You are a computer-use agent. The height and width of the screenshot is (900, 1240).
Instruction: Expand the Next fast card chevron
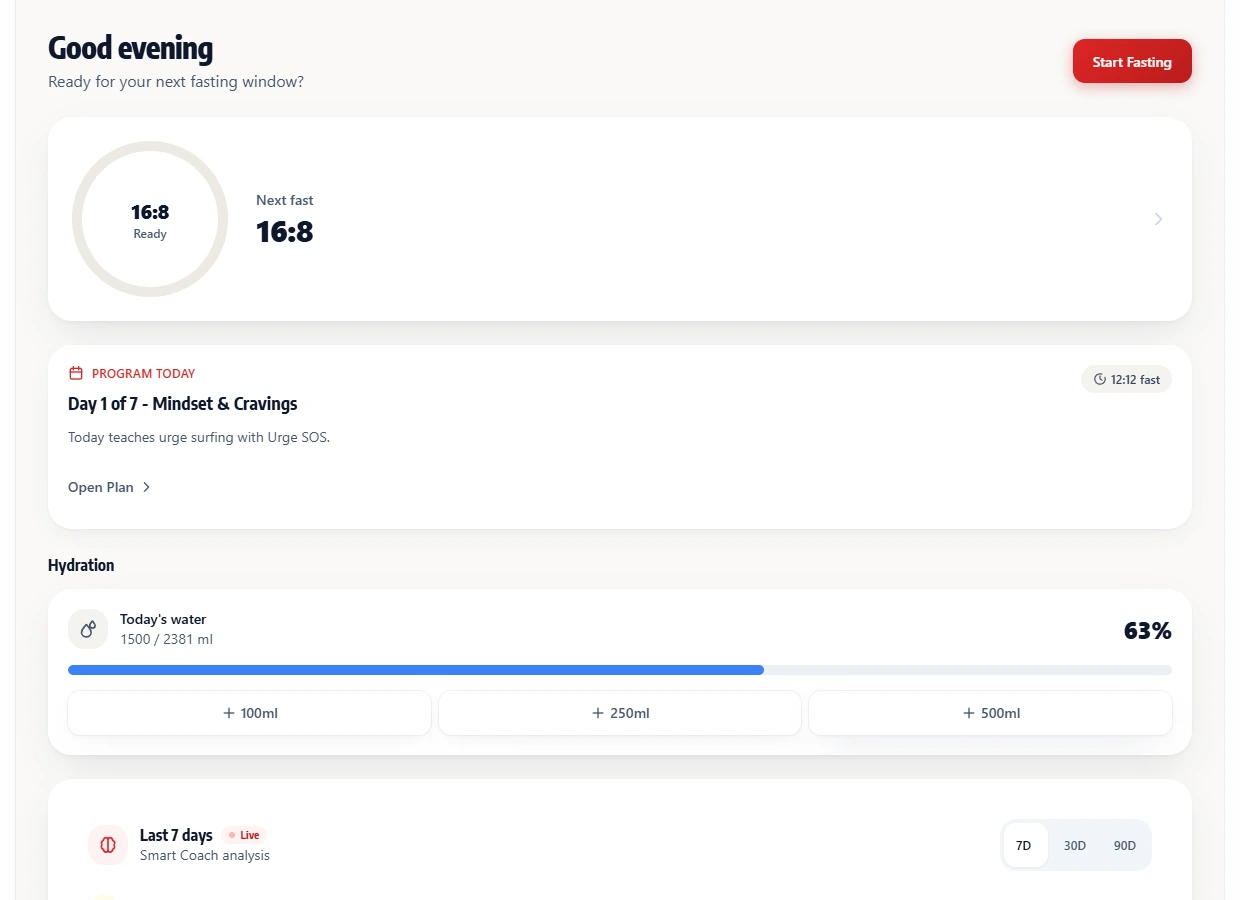coord(1158,219)
